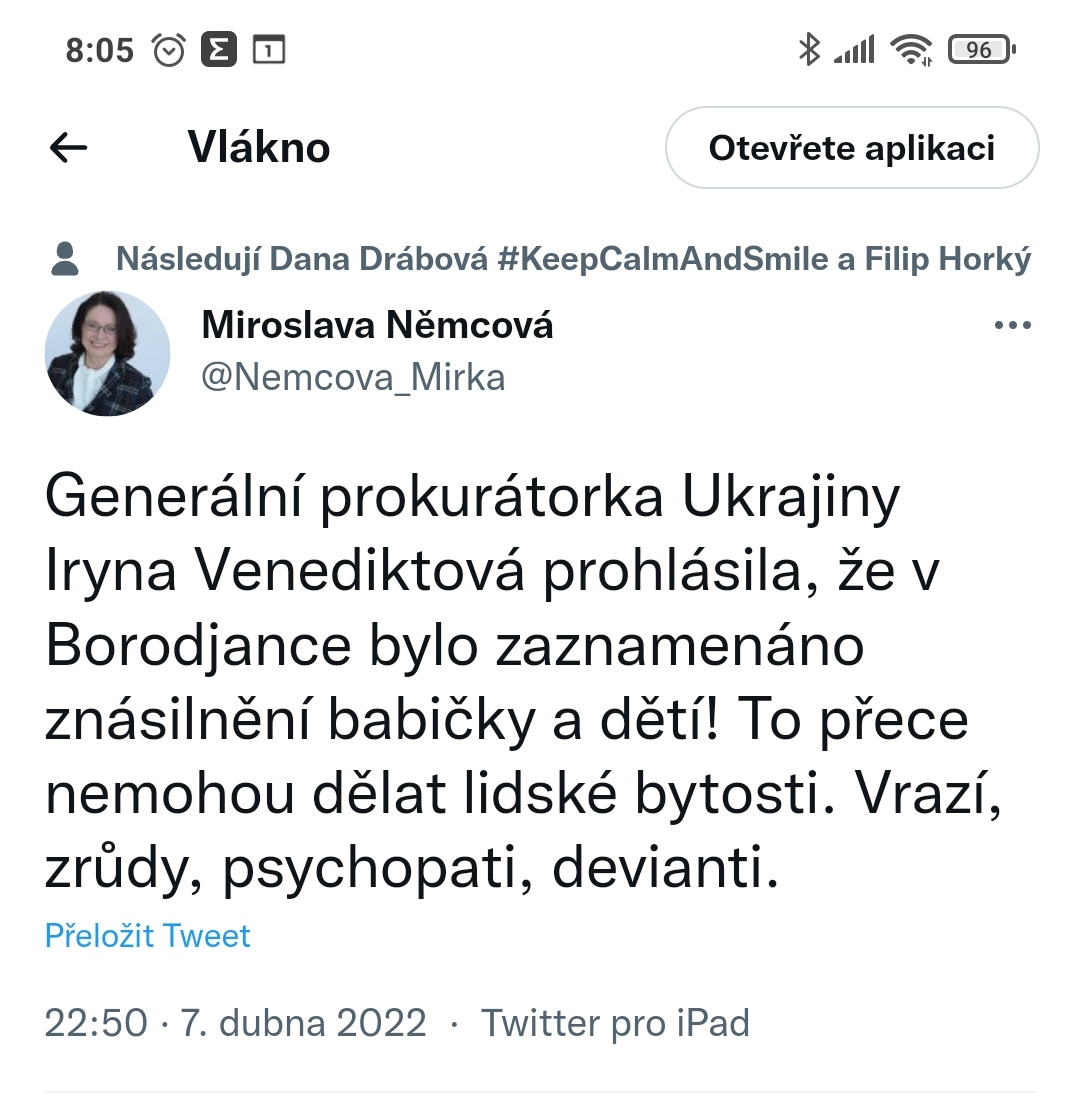Tap the back arrow icon
This screenshot has width=1080, height=1099.
[x=68, y=148]
